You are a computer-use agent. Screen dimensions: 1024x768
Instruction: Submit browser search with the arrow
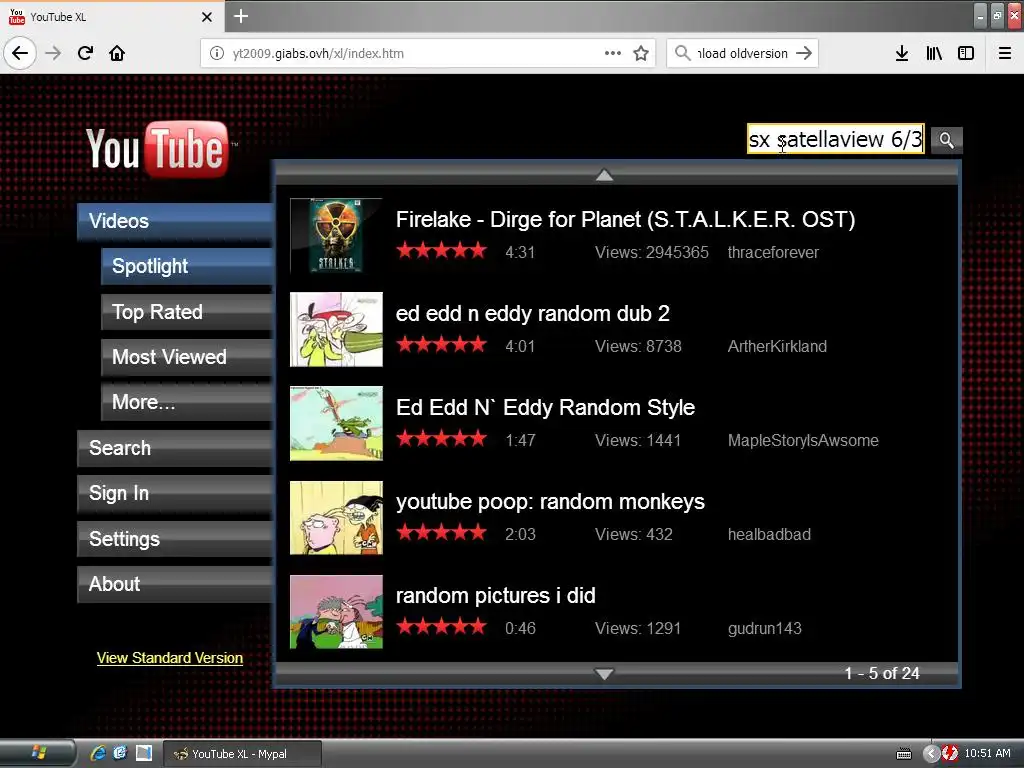coord(805,53)
